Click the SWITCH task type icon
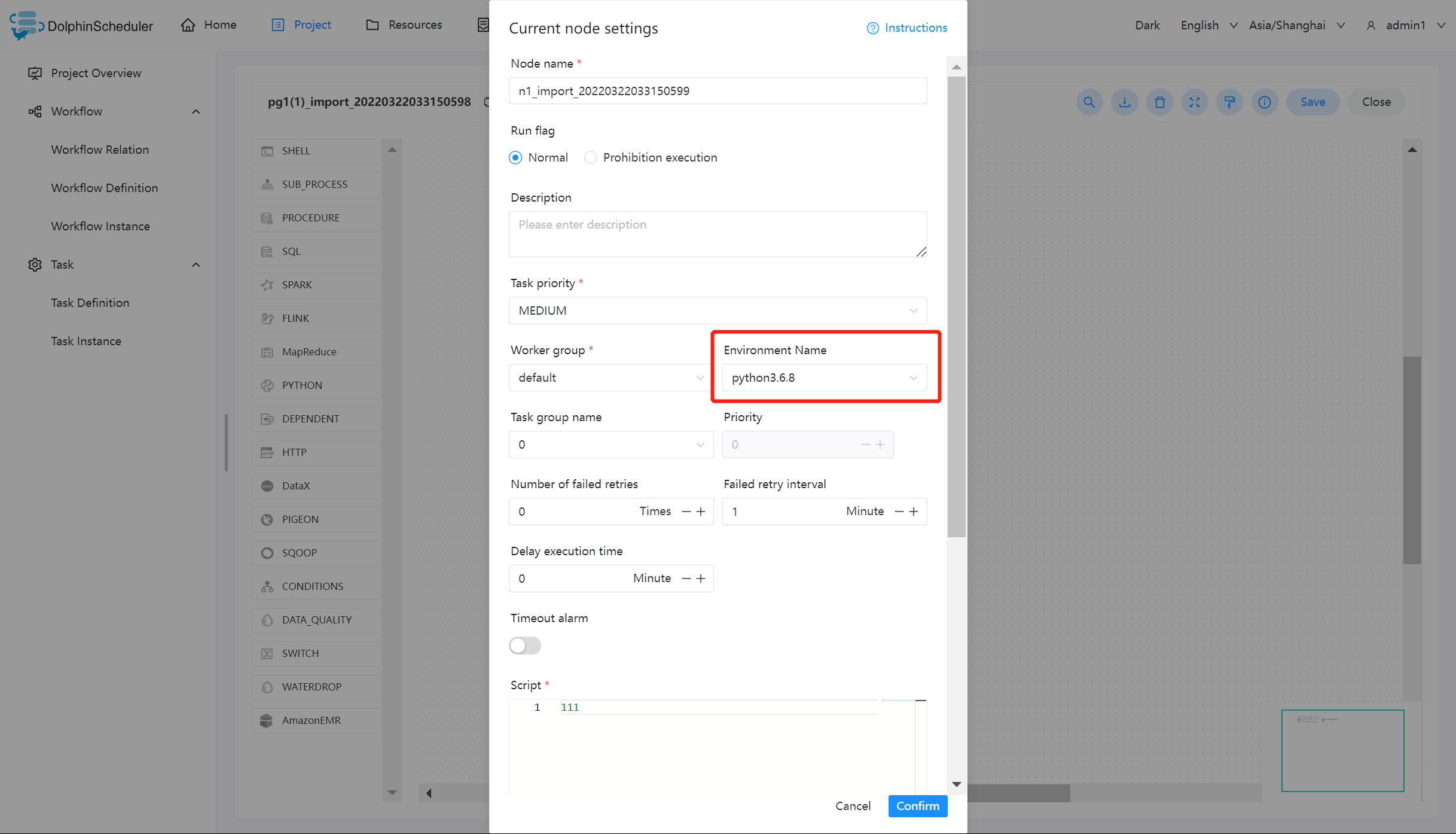This screenshot has width=1456, height=834. [x=267, y=652]
